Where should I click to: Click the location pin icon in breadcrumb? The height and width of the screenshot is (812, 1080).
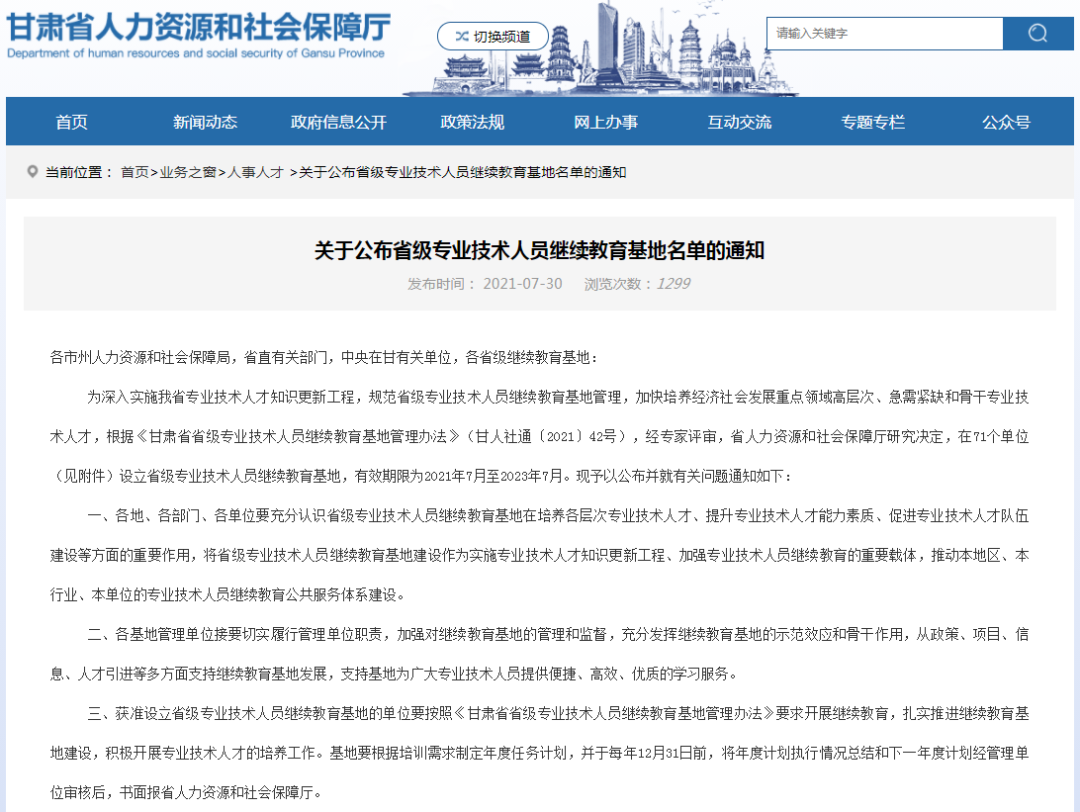coord(32,172)
